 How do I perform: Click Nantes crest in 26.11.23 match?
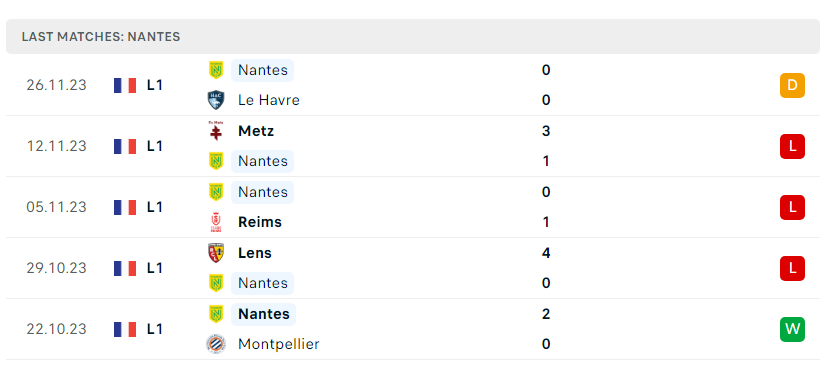pos(216,70)
